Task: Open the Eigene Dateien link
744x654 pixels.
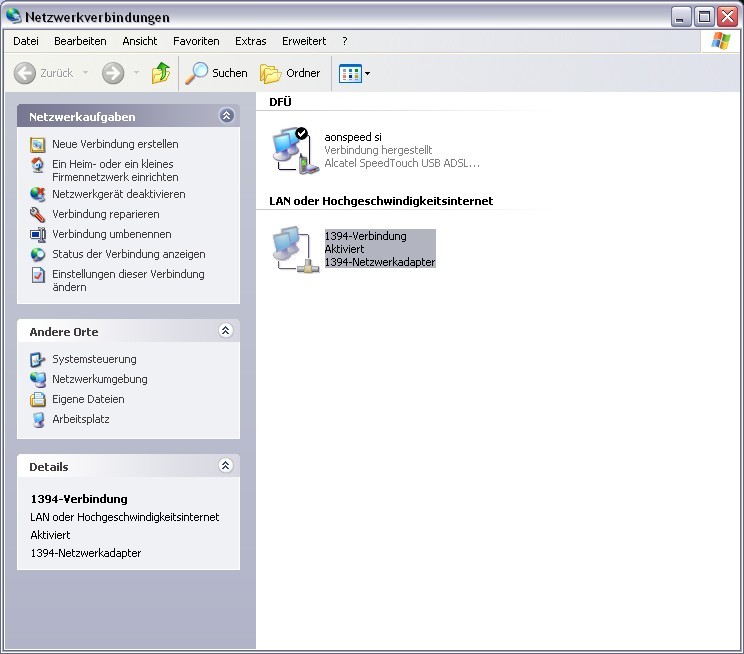Action: (x=88, y=400)
